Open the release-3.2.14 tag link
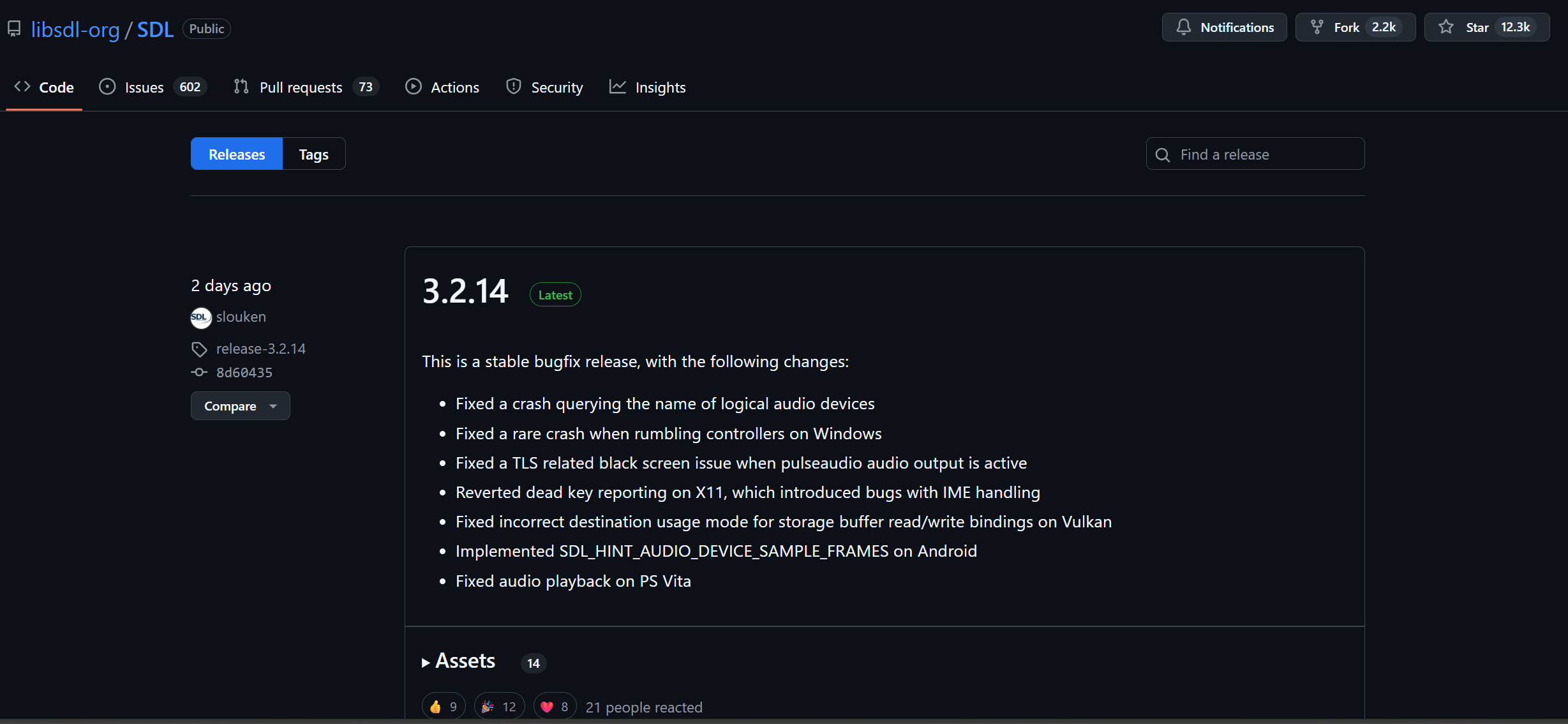 click(261, 349)
